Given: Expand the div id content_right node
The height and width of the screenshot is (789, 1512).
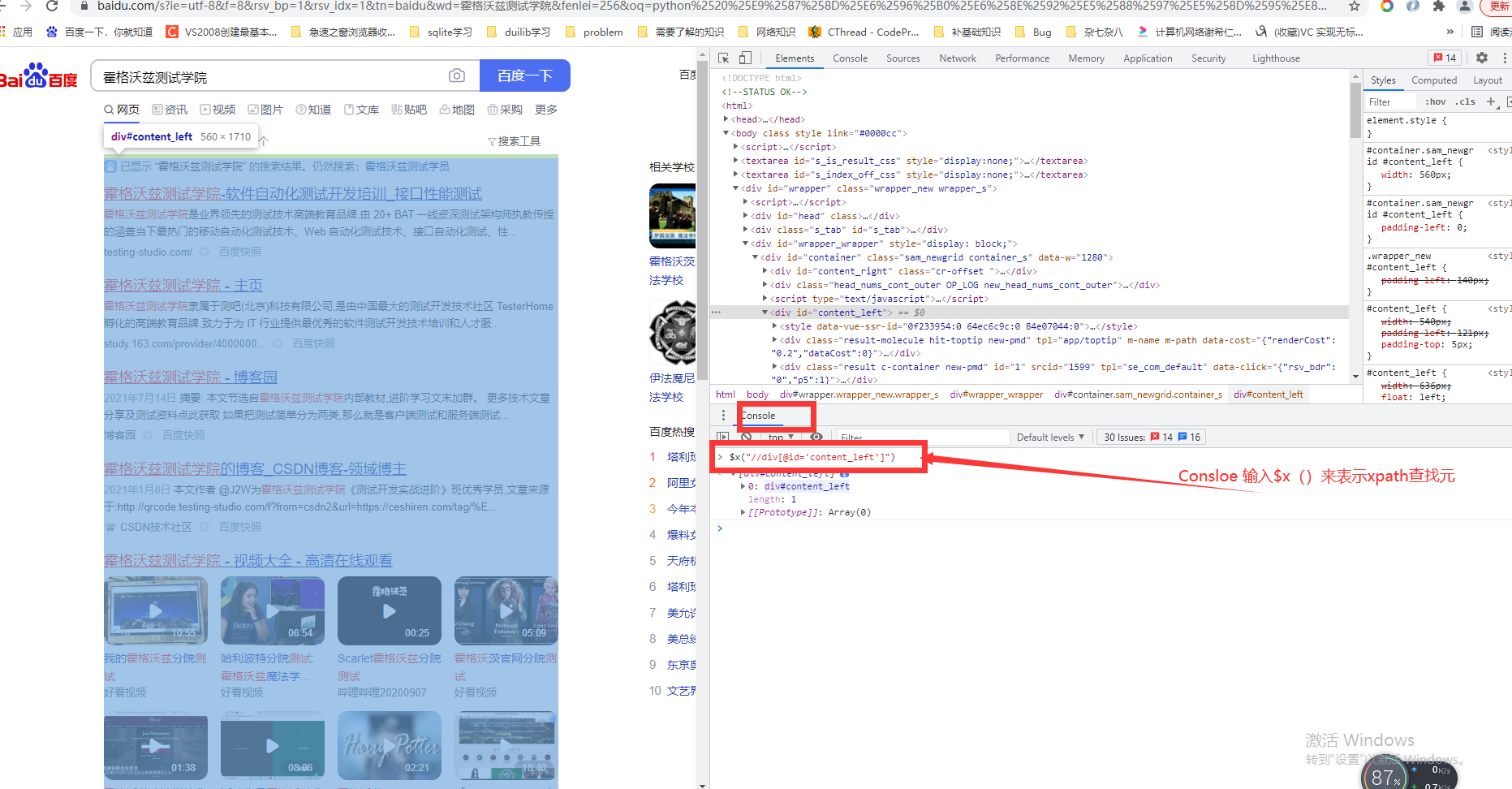Looking at the screenshot, I should pyautogui.click(x=765, y=271).
